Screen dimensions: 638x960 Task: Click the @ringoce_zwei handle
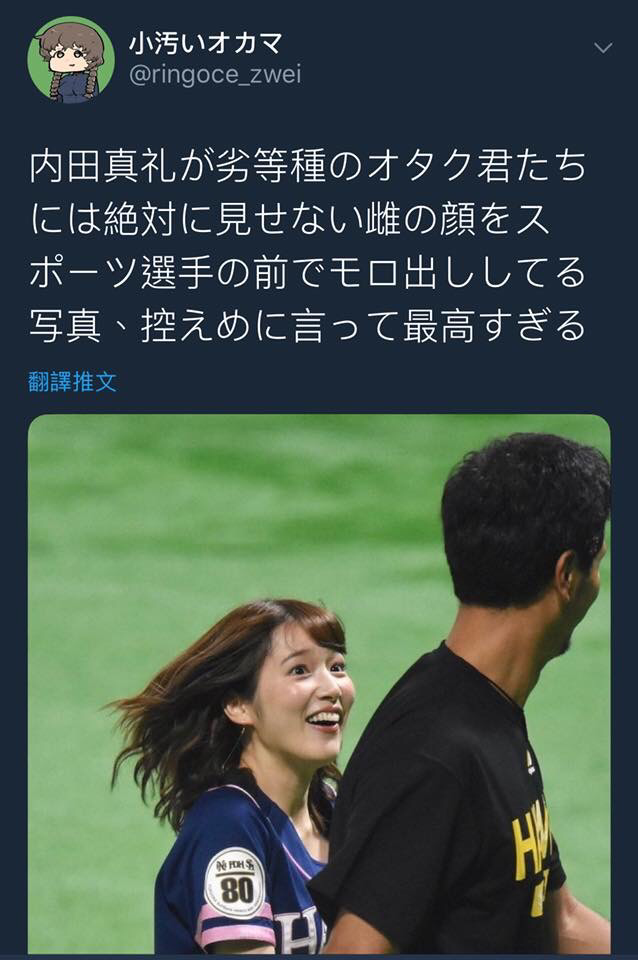tap(215, 76)
